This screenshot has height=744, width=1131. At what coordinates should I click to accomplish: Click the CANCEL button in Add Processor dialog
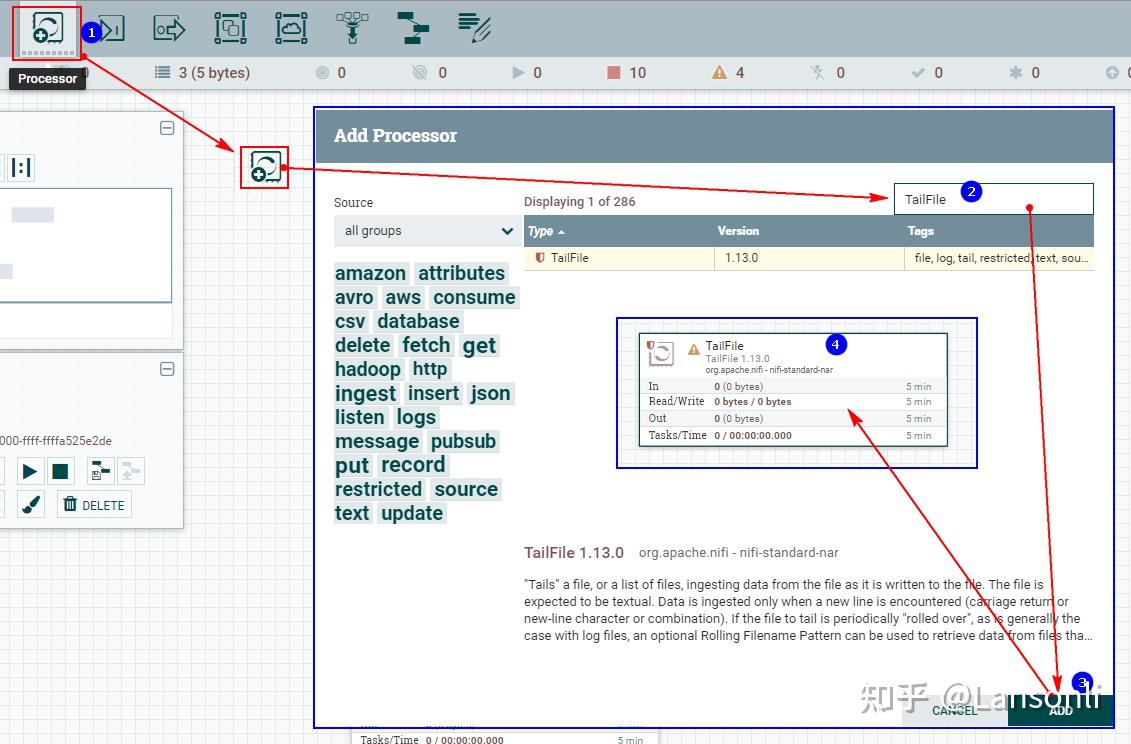[954, 710]
